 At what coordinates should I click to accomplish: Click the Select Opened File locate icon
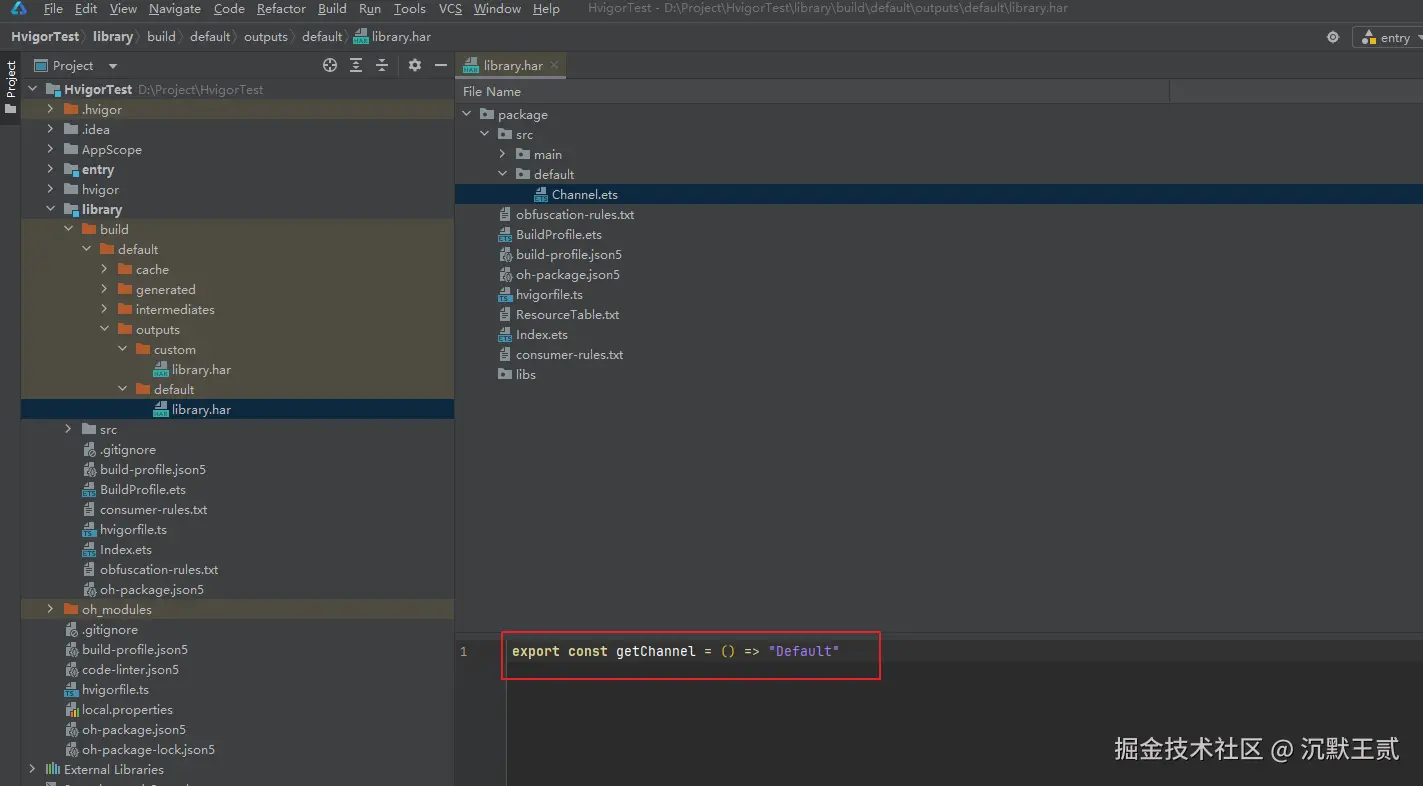coord(330,65)
